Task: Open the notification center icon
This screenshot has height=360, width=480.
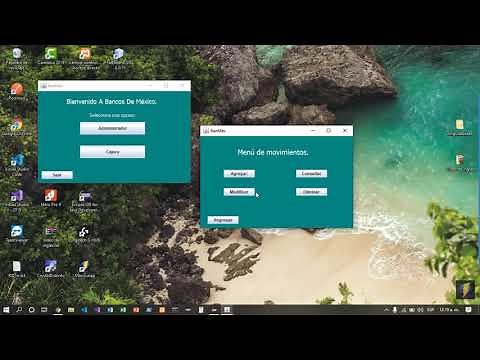Action: tap(468, 310)
